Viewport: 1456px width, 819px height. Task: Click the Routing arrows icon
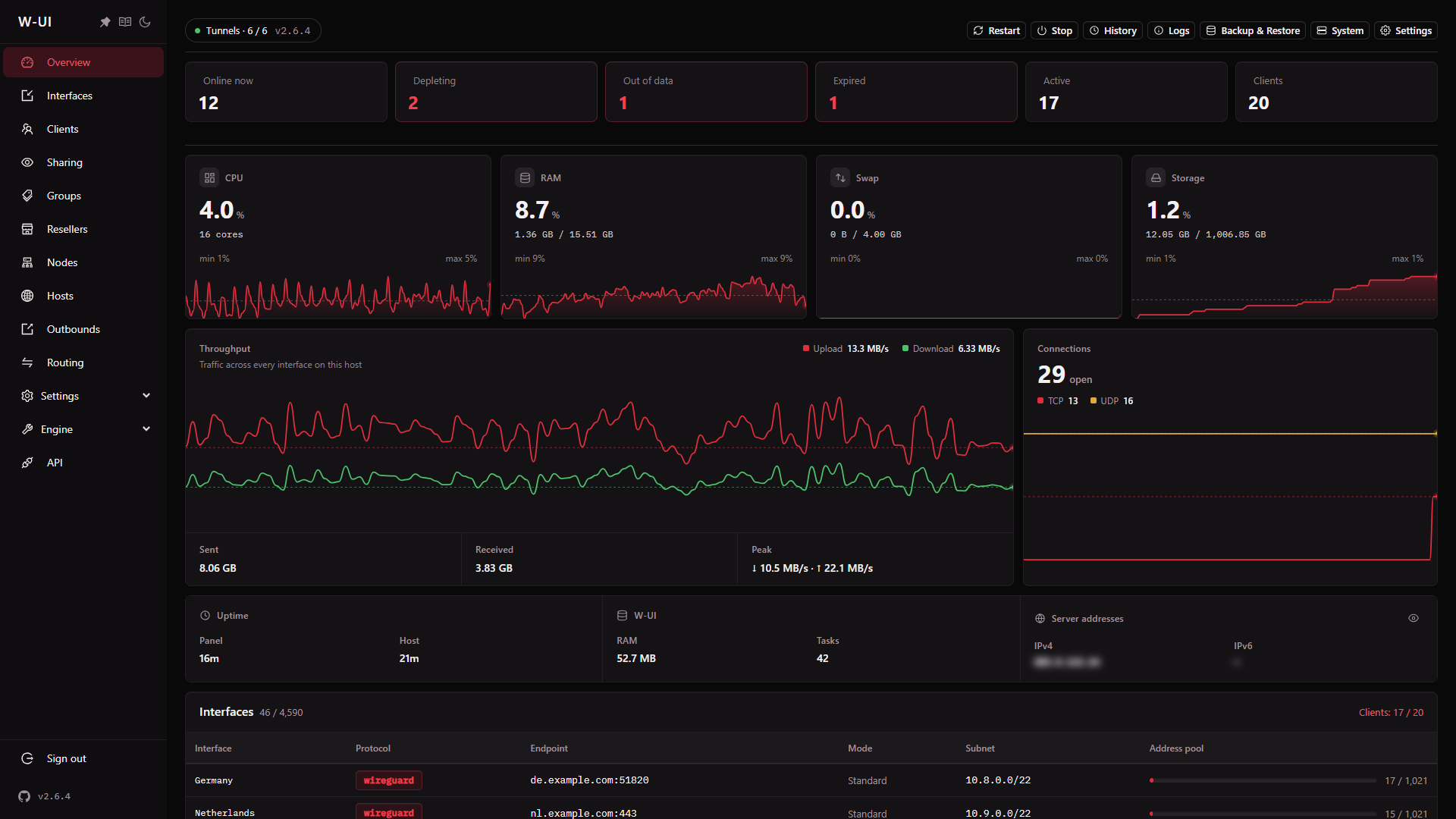[x=27, y=362]
